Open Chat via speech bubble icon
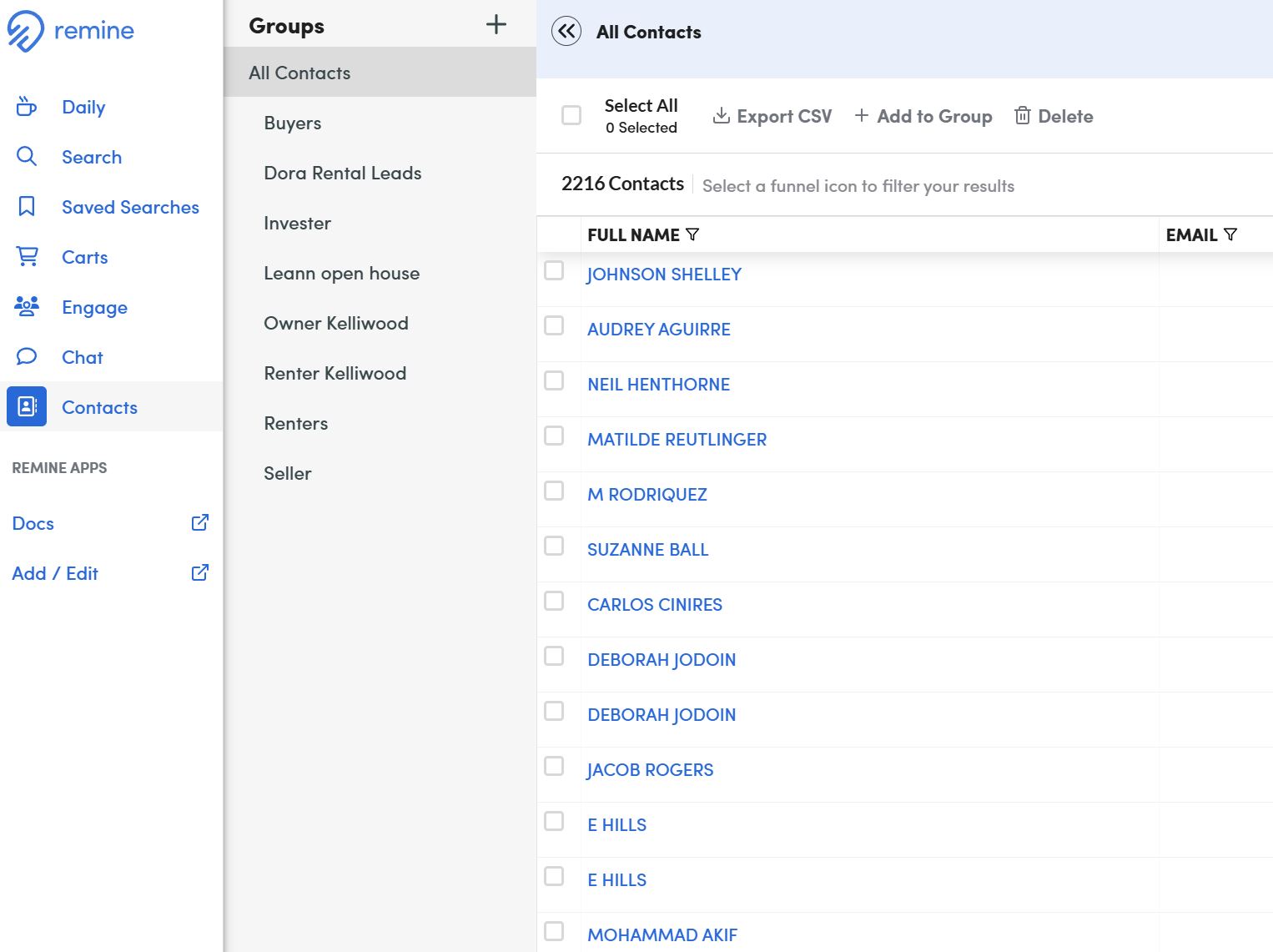This screenshot has height=952, width=1273. [x=27, y=357]
